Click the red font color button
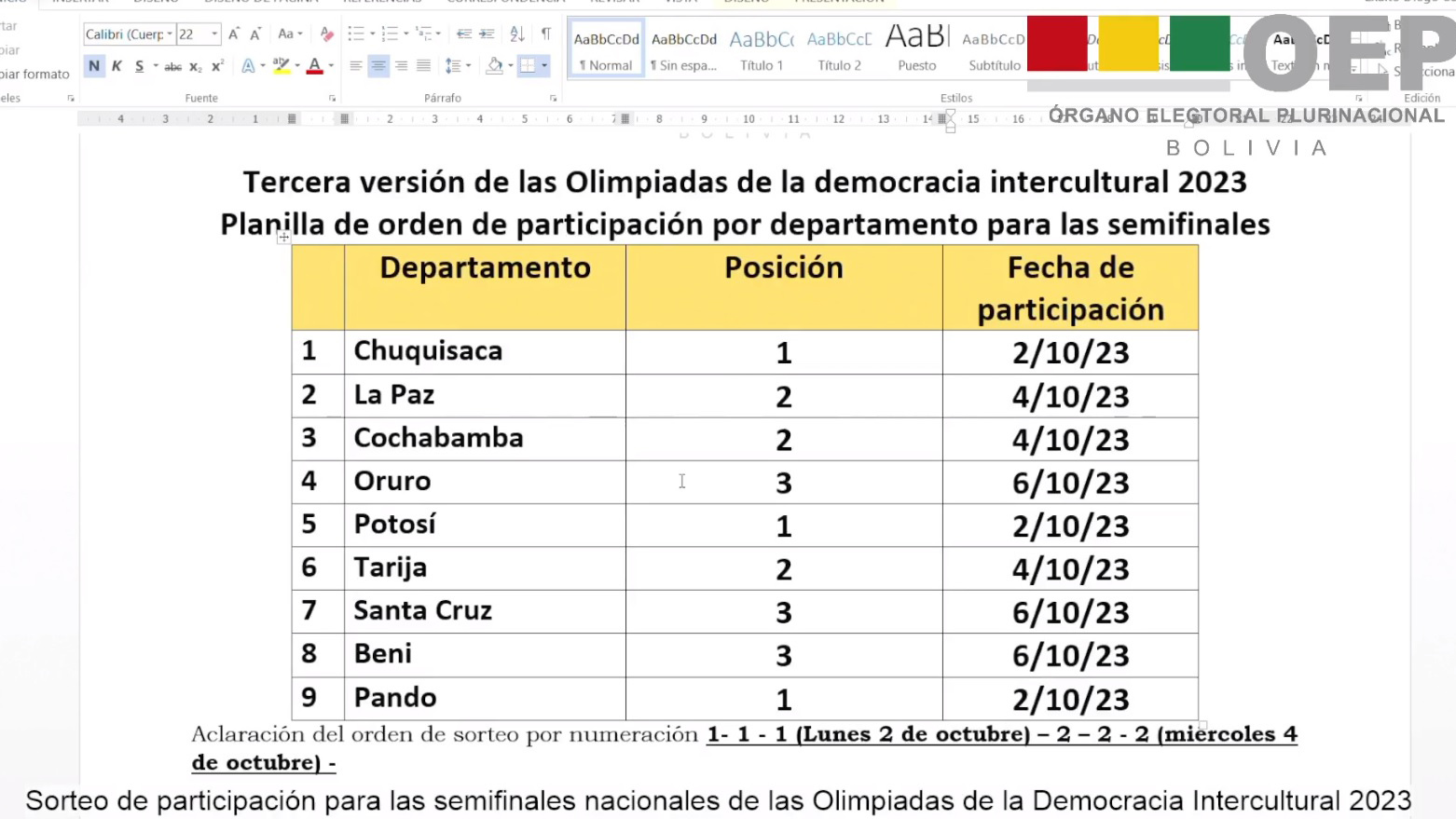Viewport: 1456px width, 819px height. pyautogui.click(x=315, y=66)
